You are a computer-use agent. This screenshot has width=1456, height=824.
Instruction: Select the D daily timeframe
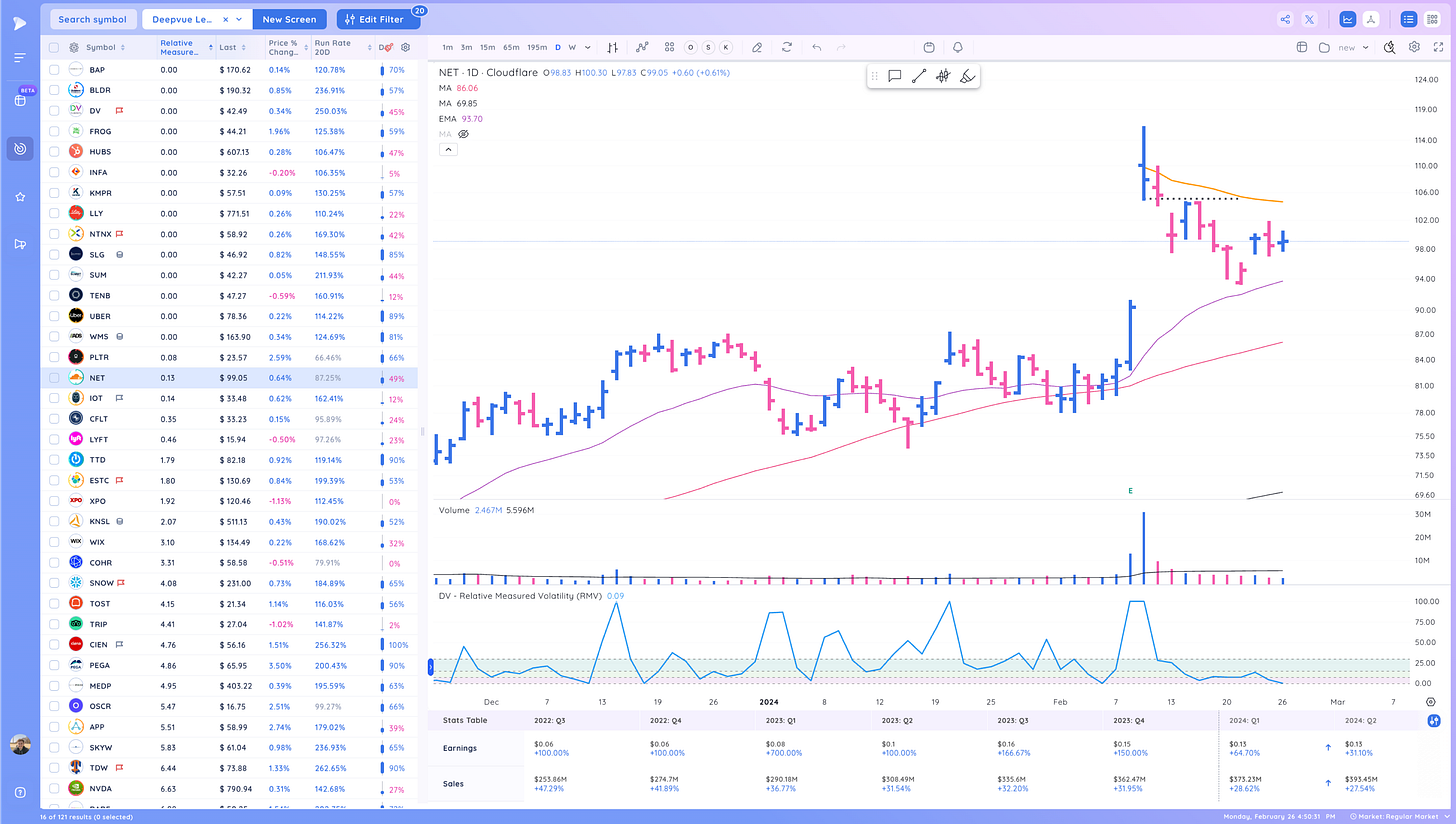click(558, 47)
